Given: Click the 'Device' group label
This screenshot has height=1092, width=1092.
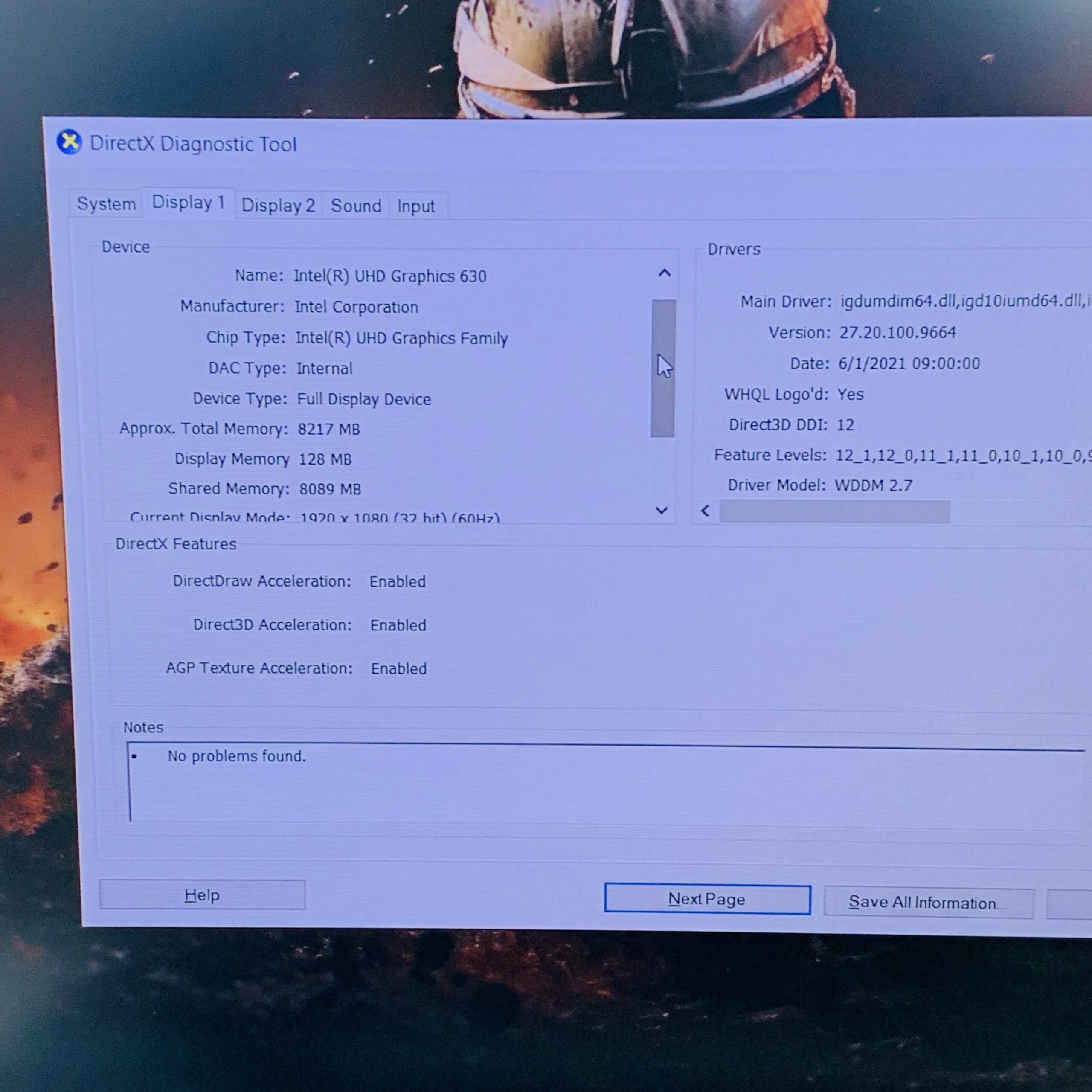Looking at the screenshot, I should point(125,247).
